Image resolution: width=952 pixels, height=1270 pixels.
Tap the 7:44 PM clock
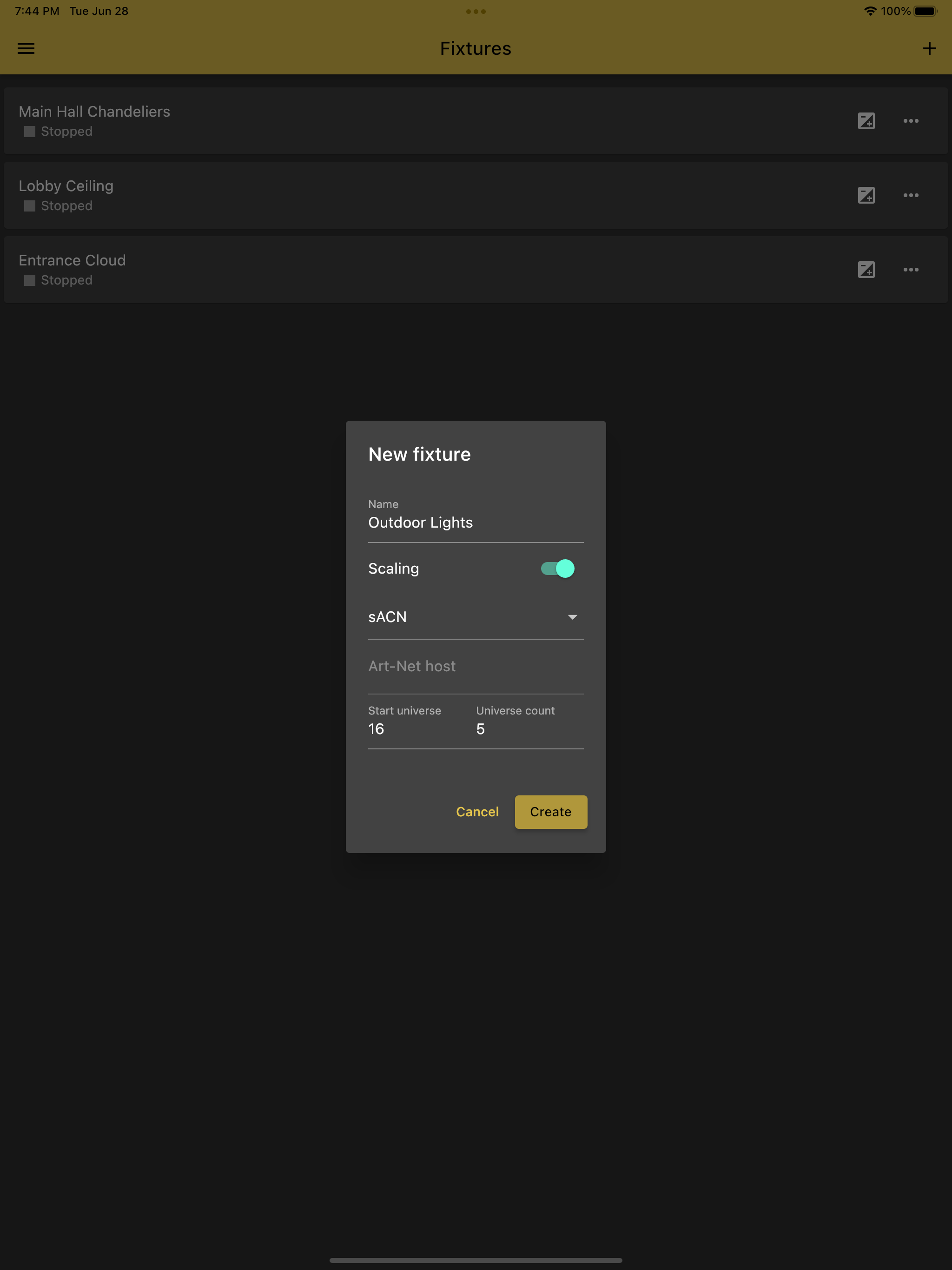pyautogui.click(x=37, y=11)
